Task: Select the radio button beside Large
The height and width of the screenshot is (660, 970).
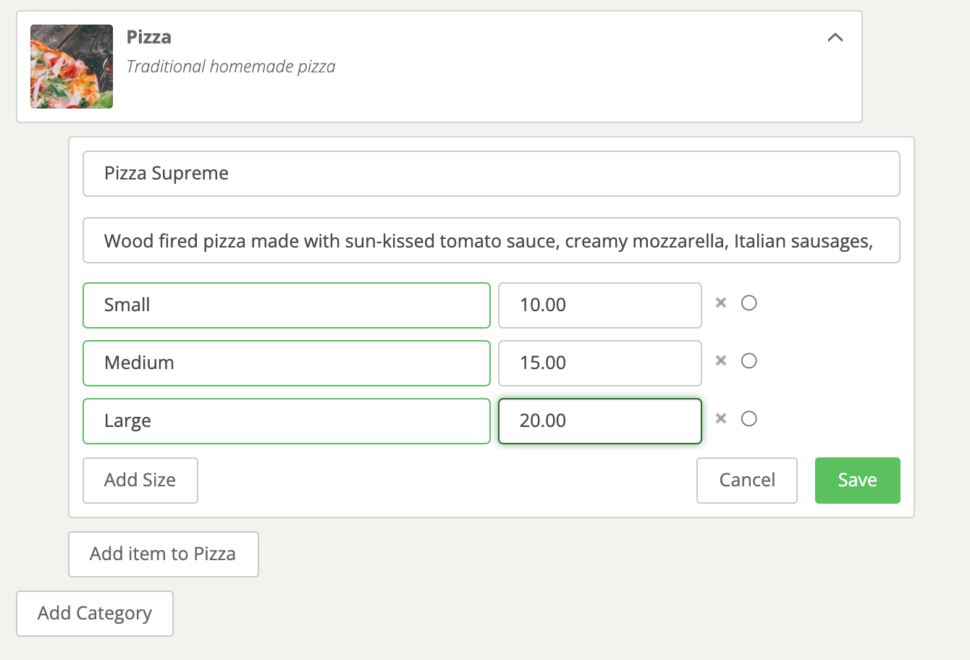Action: pos(748,419)
